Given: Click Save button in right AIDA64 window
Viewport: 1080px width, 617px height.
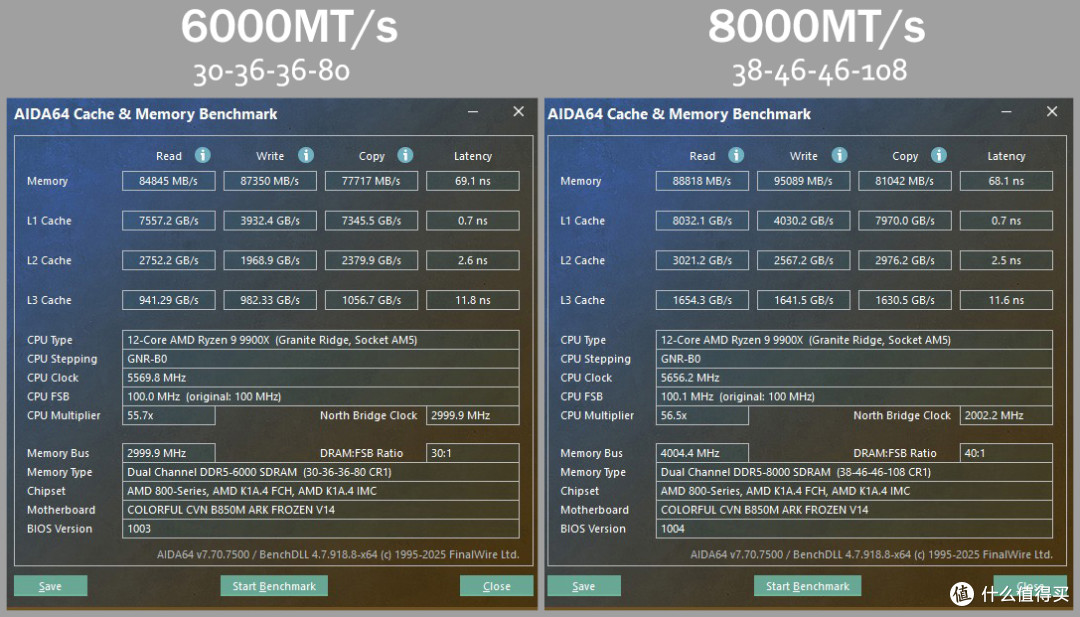Looking at the screenshot, I should point(584,586).
